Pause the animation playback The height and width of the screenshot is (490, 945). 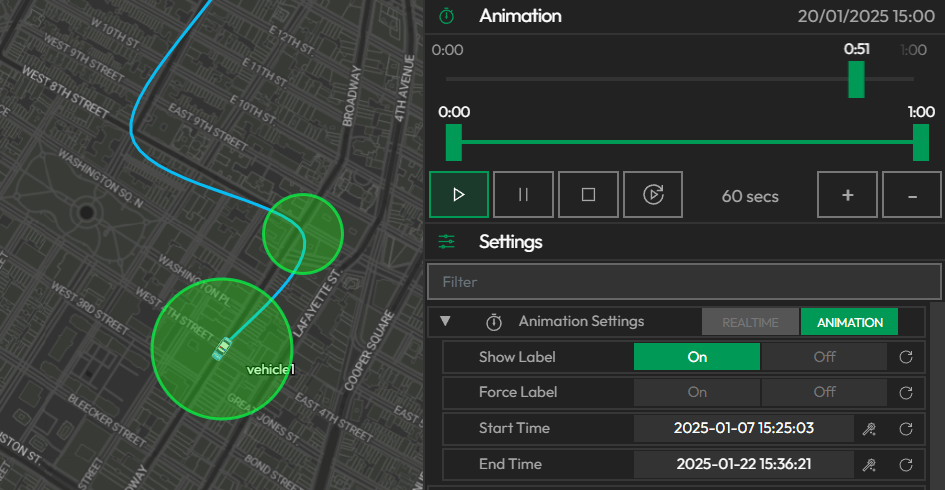(x=523, y=195)
